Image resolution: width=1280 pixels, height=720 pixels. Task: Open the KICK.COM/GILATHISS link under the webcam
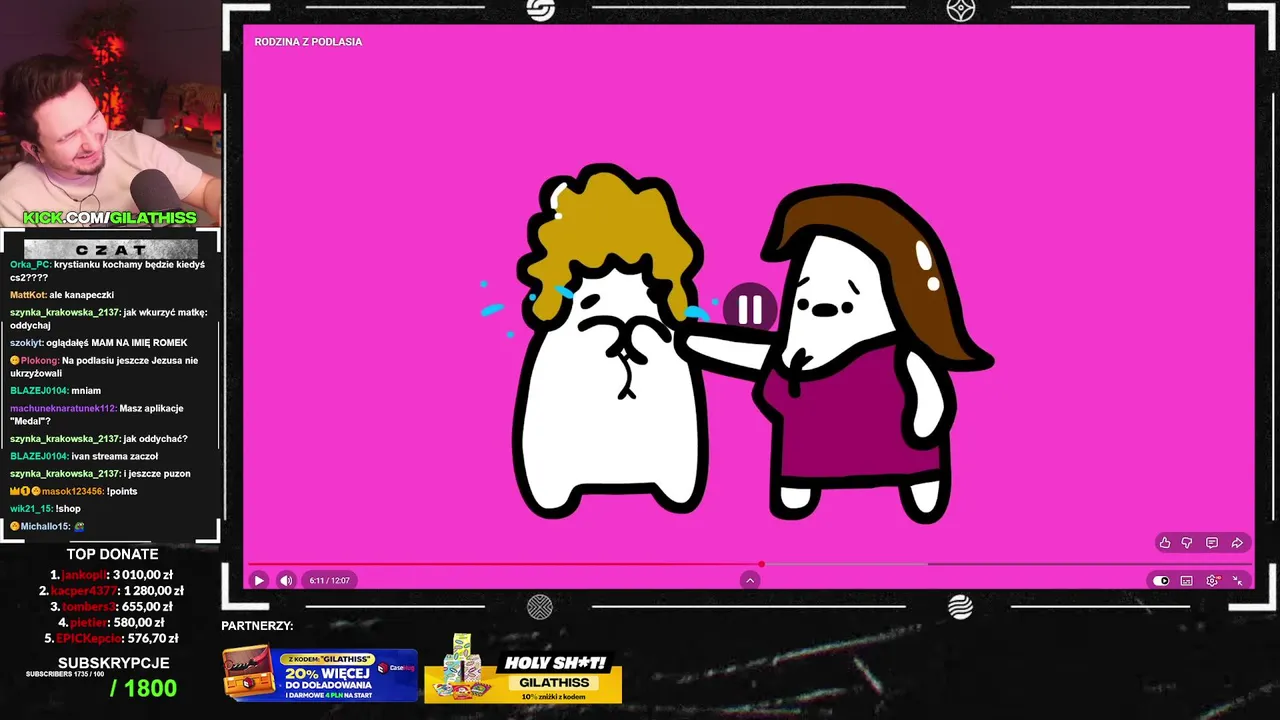click(110, 217)
